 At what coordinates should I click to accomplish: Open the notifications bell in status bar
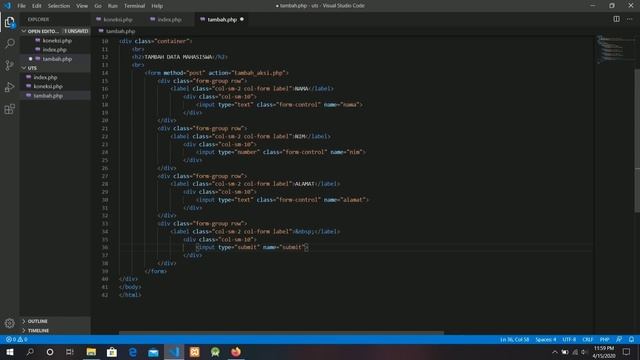coord(631,339)
